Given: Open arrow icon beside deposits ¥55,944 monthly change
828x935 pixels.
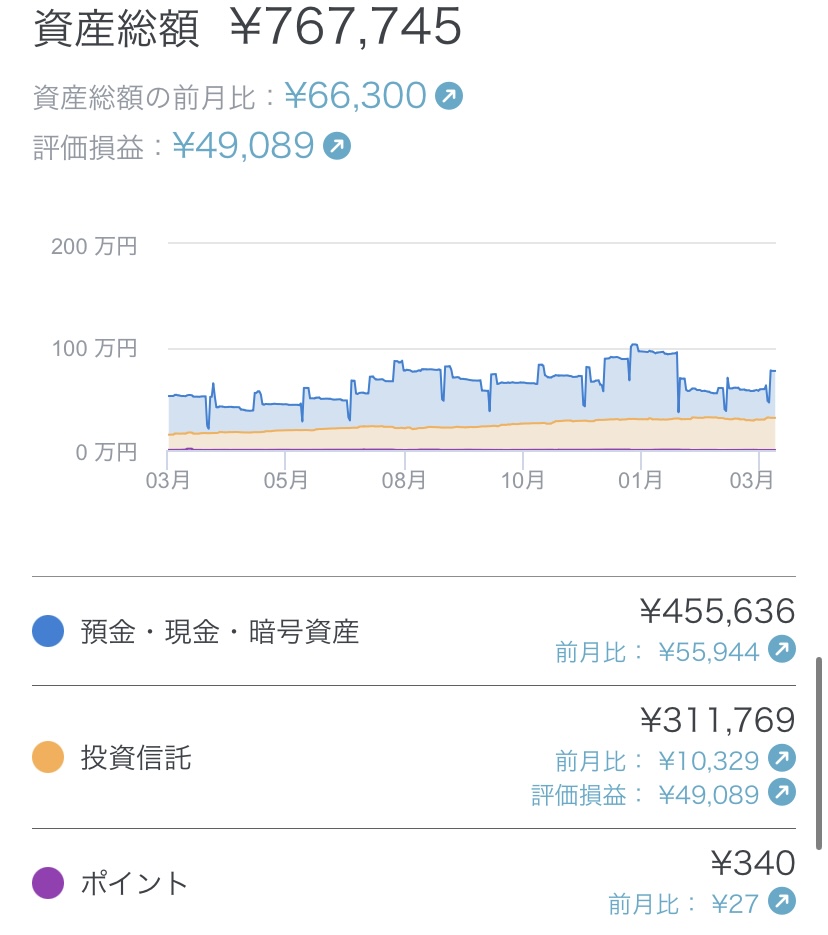Looking at the screenshot, I should 782,651.
